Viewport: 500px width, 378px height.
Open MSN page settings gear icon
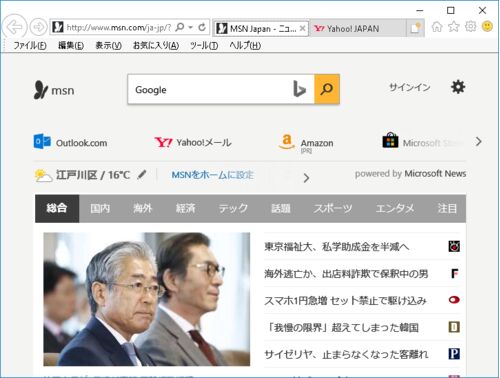coord(458,87)
